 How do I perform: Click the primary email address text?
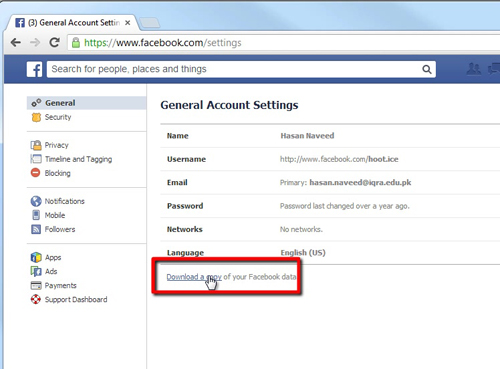(x=360, y=183)
